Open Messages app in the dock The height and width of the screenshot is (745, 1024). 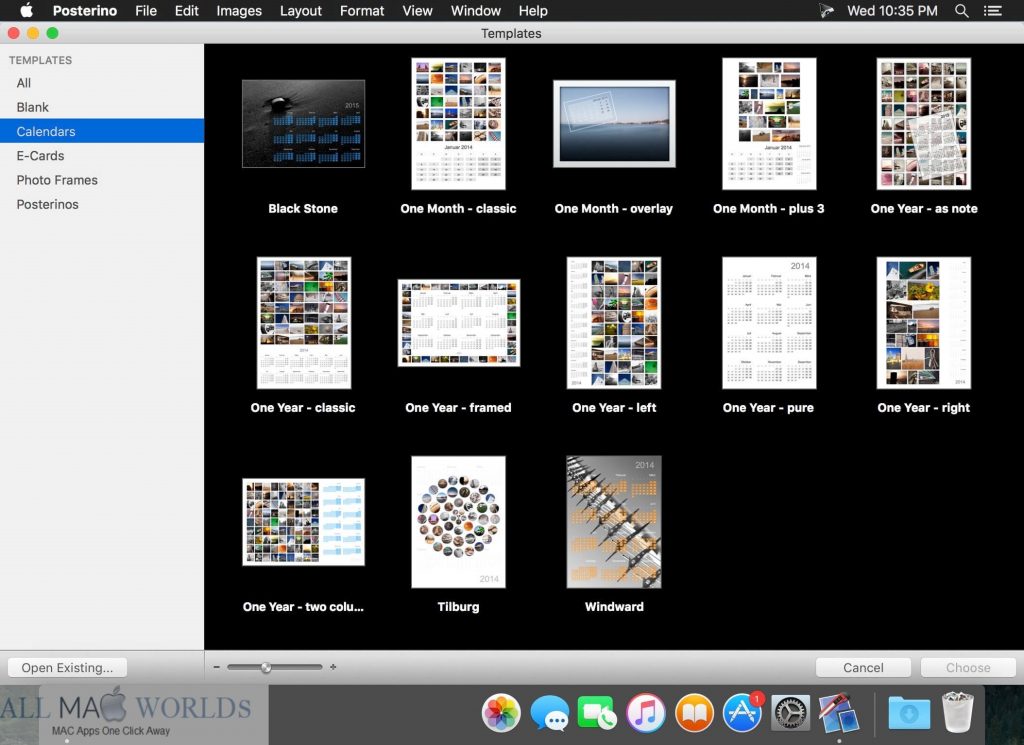click(549, 712)
